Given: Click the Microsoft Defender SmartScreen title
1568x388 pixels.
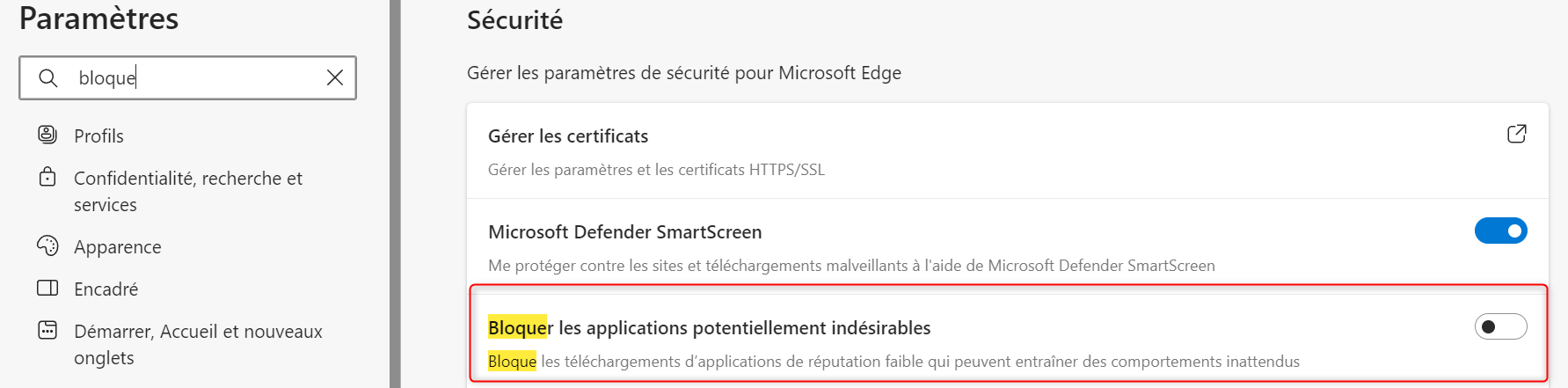Looking at the screenshot, I should click(x=624, y=232).
